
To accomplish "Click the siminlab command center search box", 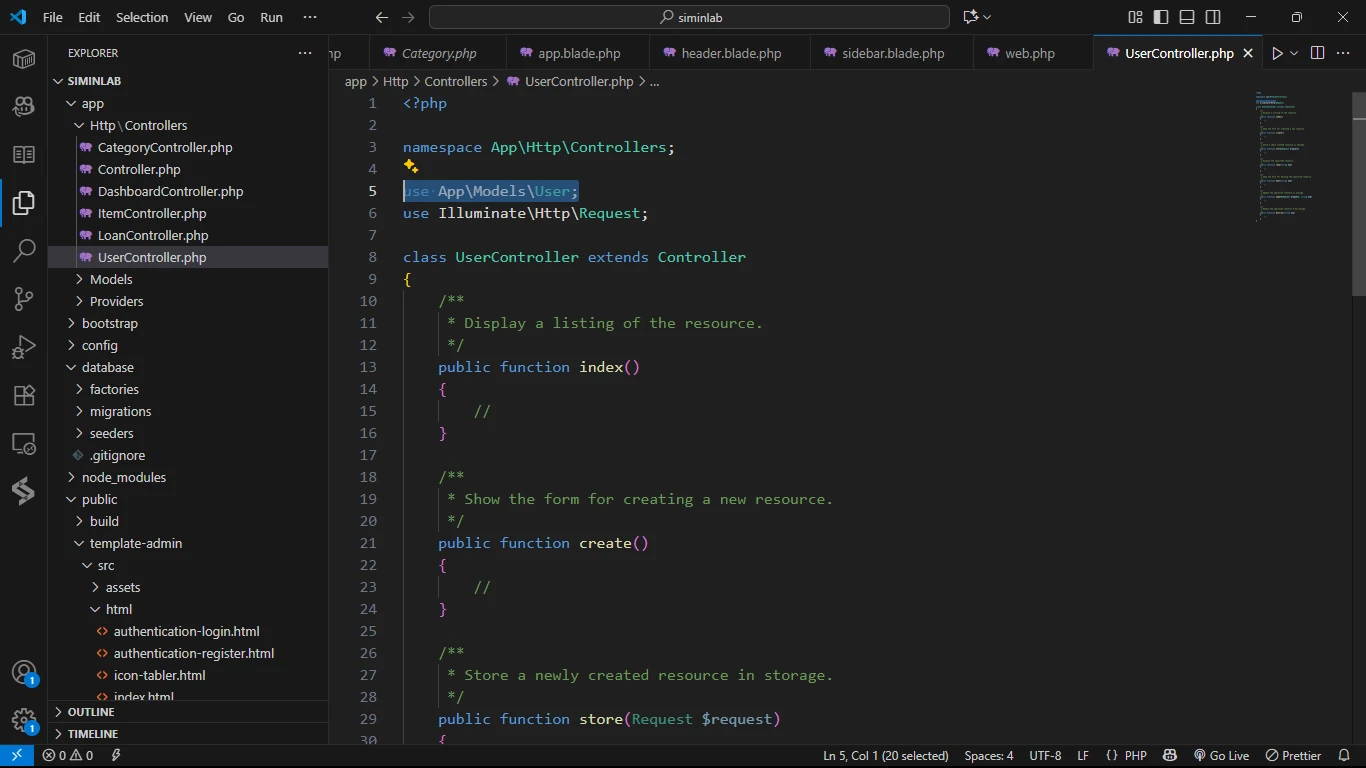I will [689, 17].
